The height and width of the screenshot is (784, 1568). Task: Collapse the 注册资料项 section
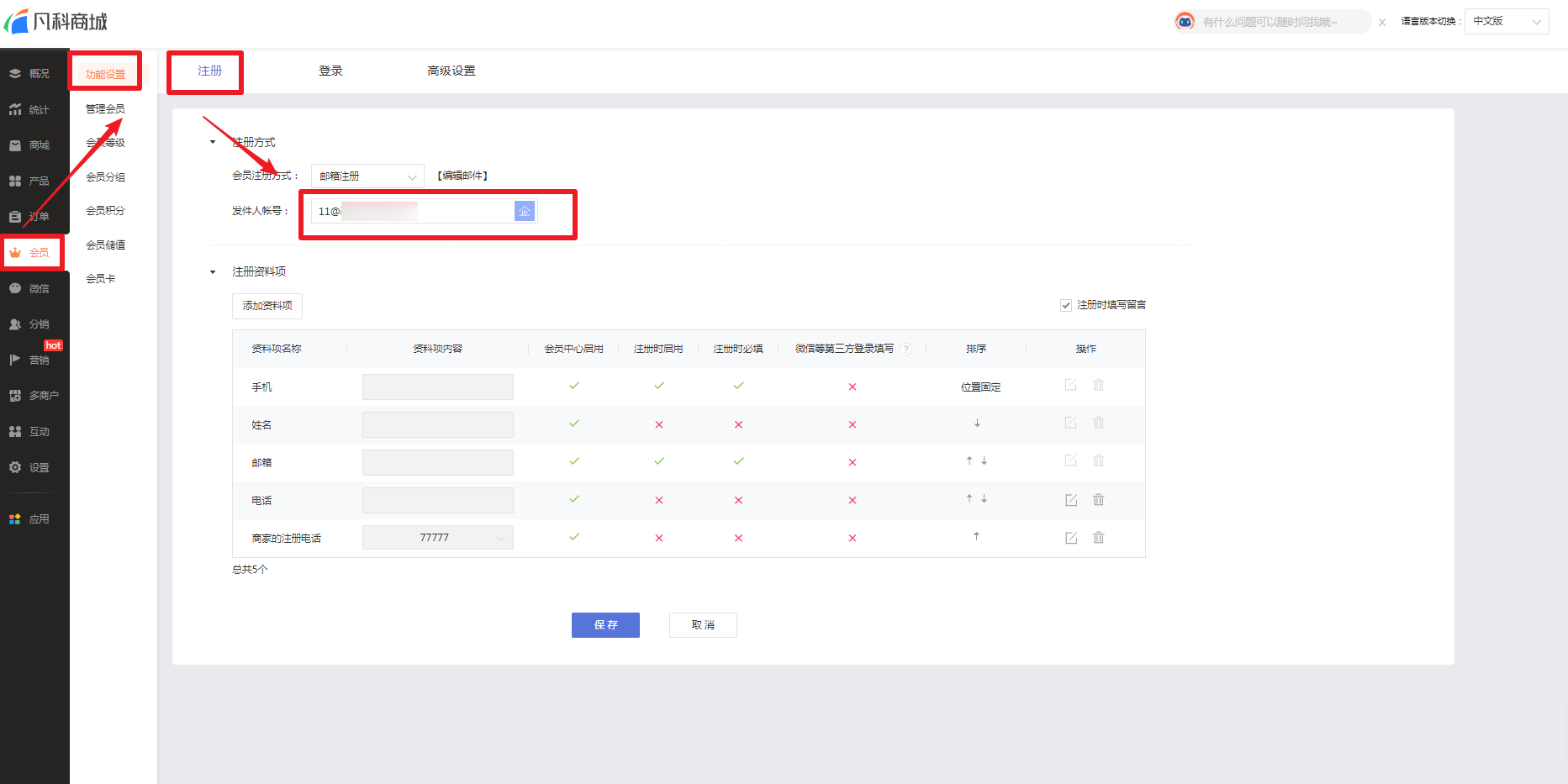(x=213, y=272)
